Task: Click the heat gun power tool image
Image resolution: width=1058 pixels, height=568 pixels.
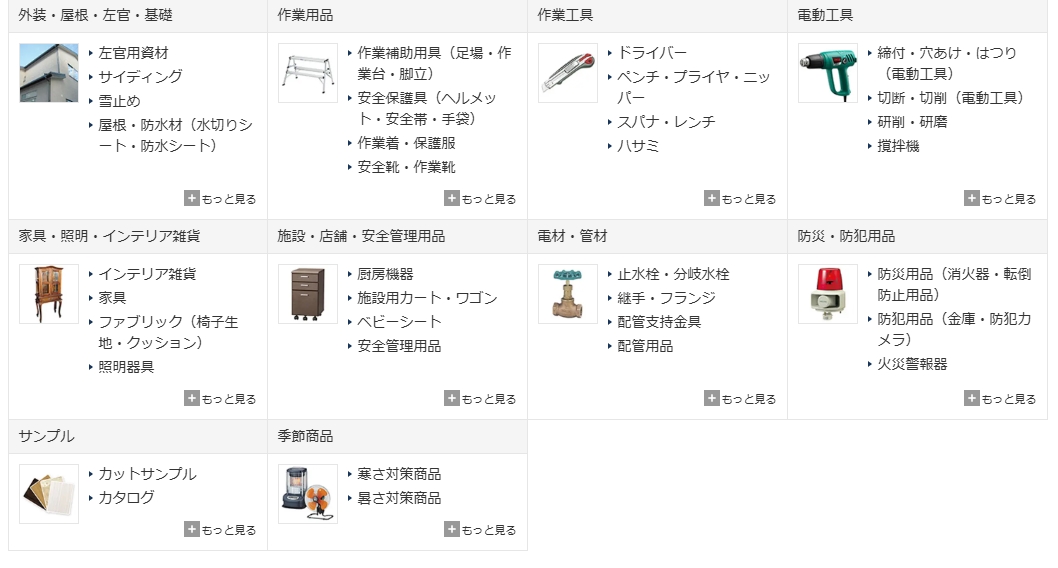Action: click(x=827, y=72)
